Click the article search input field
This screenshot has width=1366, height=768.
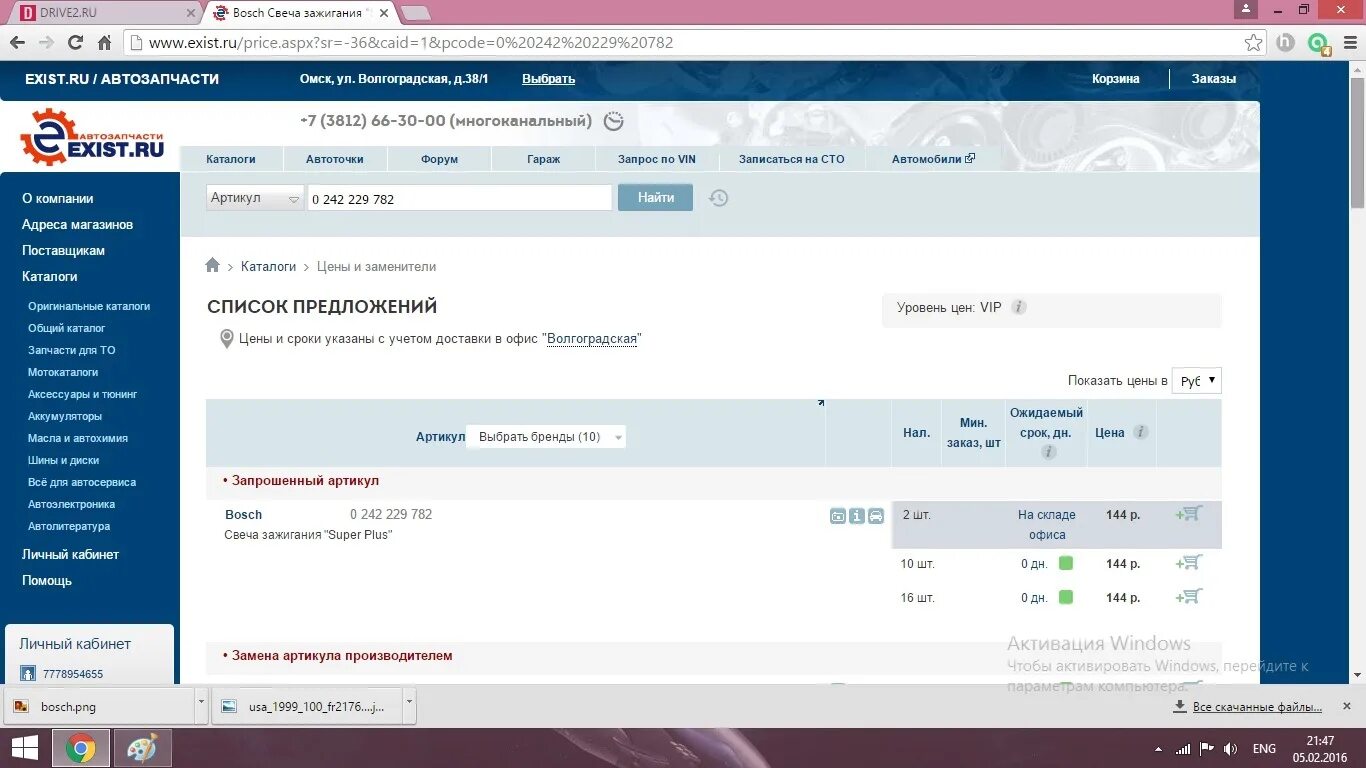[x=459, y=198]
